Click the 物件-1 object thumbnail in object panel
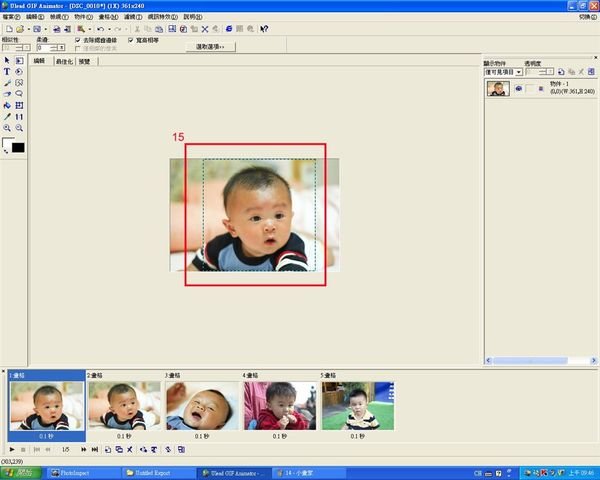The image size is (600, 480). coord(498,88)
